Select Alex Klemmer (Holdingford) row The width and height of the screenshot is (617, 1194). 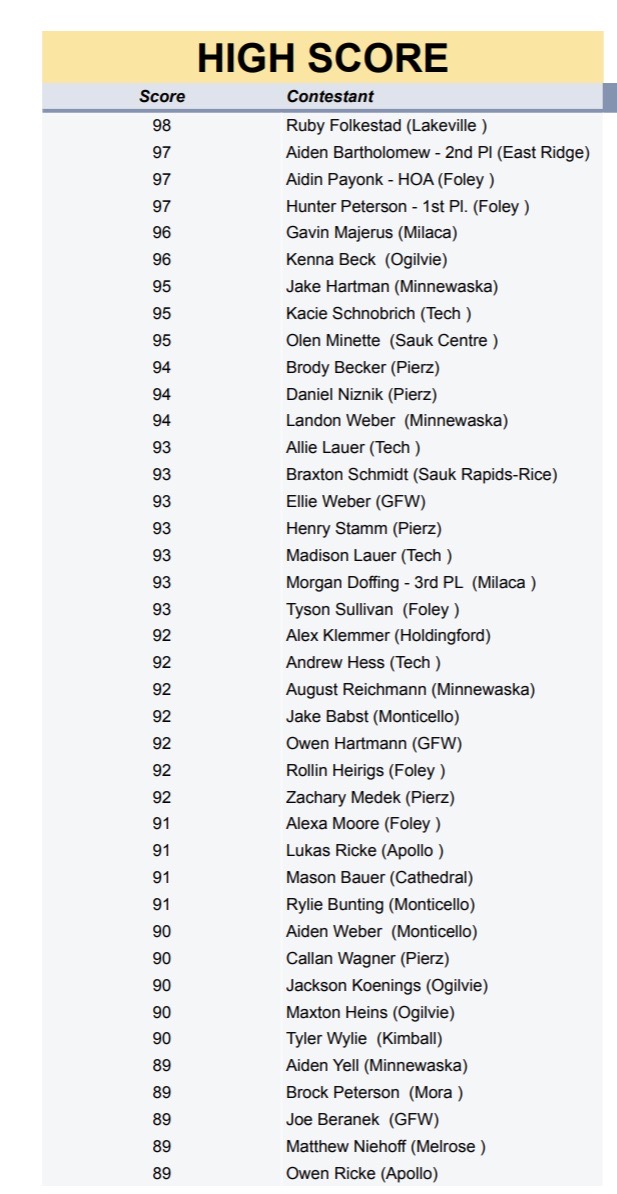coord(388,635)
